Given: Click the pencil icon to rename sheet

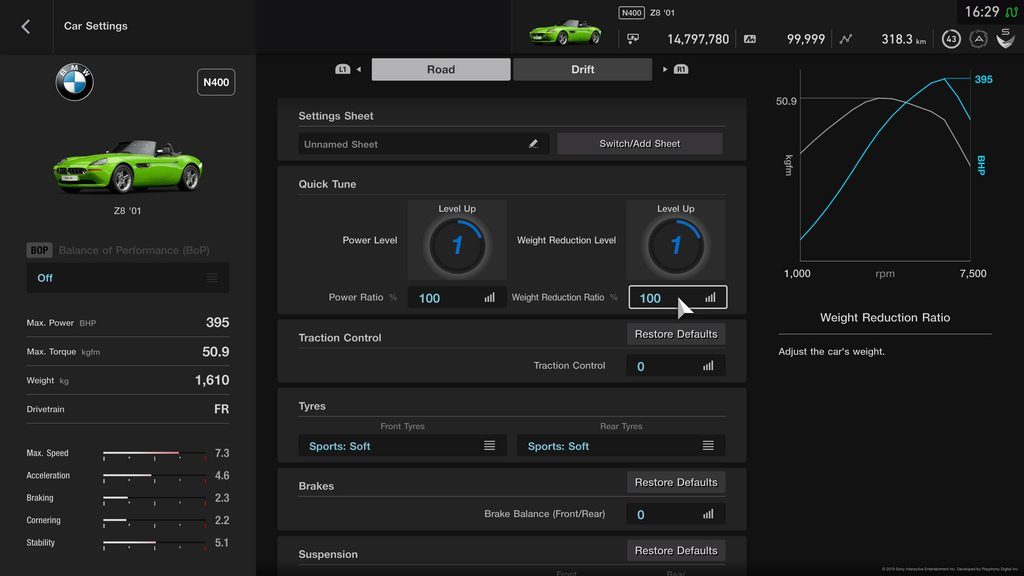Looking at the screenshot, I should point(534,144).
